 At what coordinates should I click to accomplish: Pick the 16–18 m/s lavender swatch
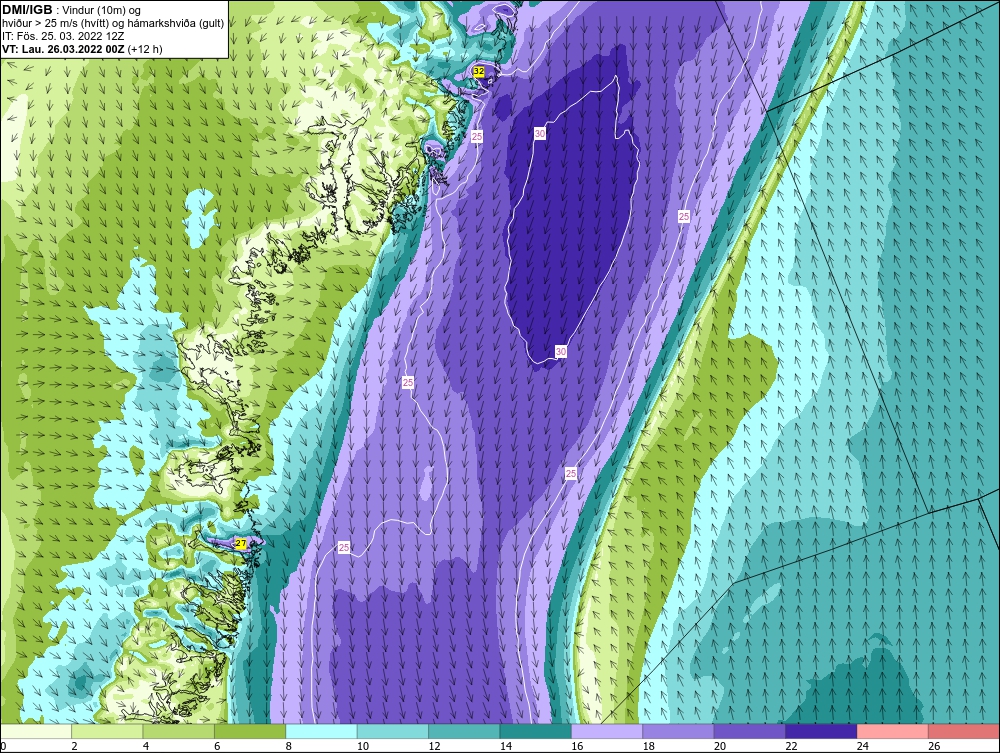(x=607, y=731)
